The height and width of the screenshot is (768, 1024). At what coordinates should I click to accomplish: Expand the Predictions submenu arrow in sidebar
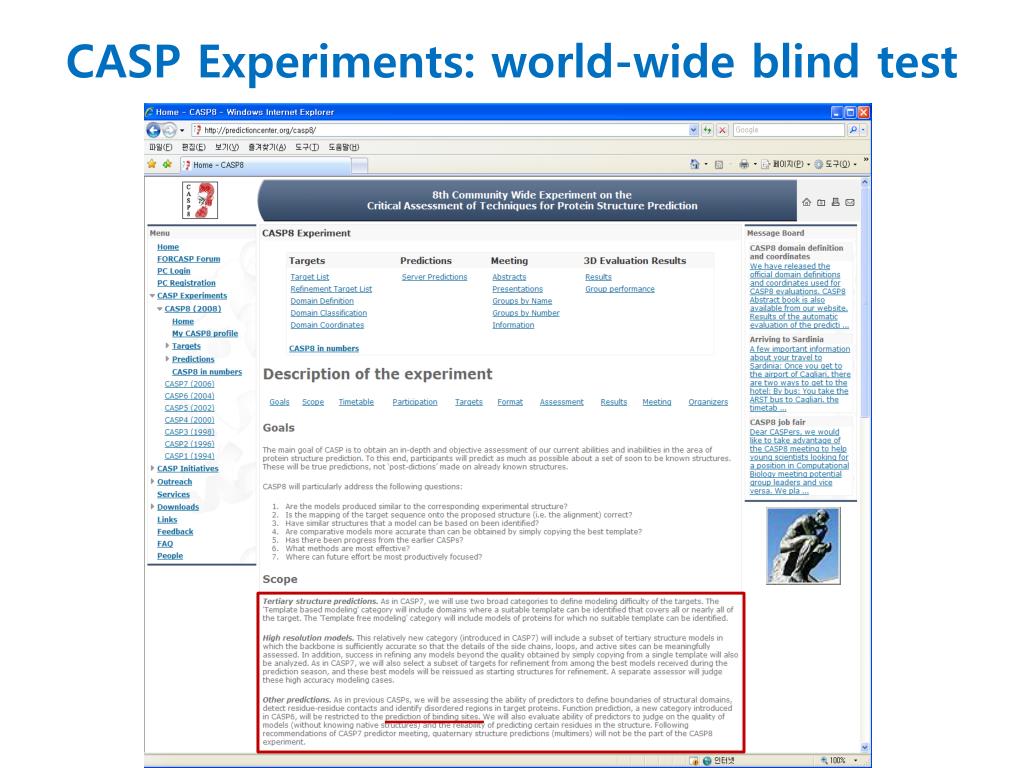click(167, 359)
